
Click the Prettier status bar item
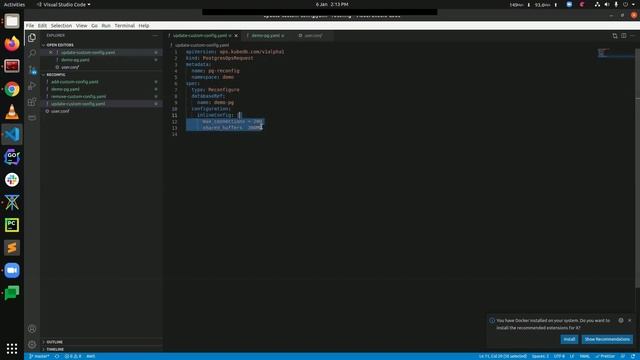click(605, 356)
